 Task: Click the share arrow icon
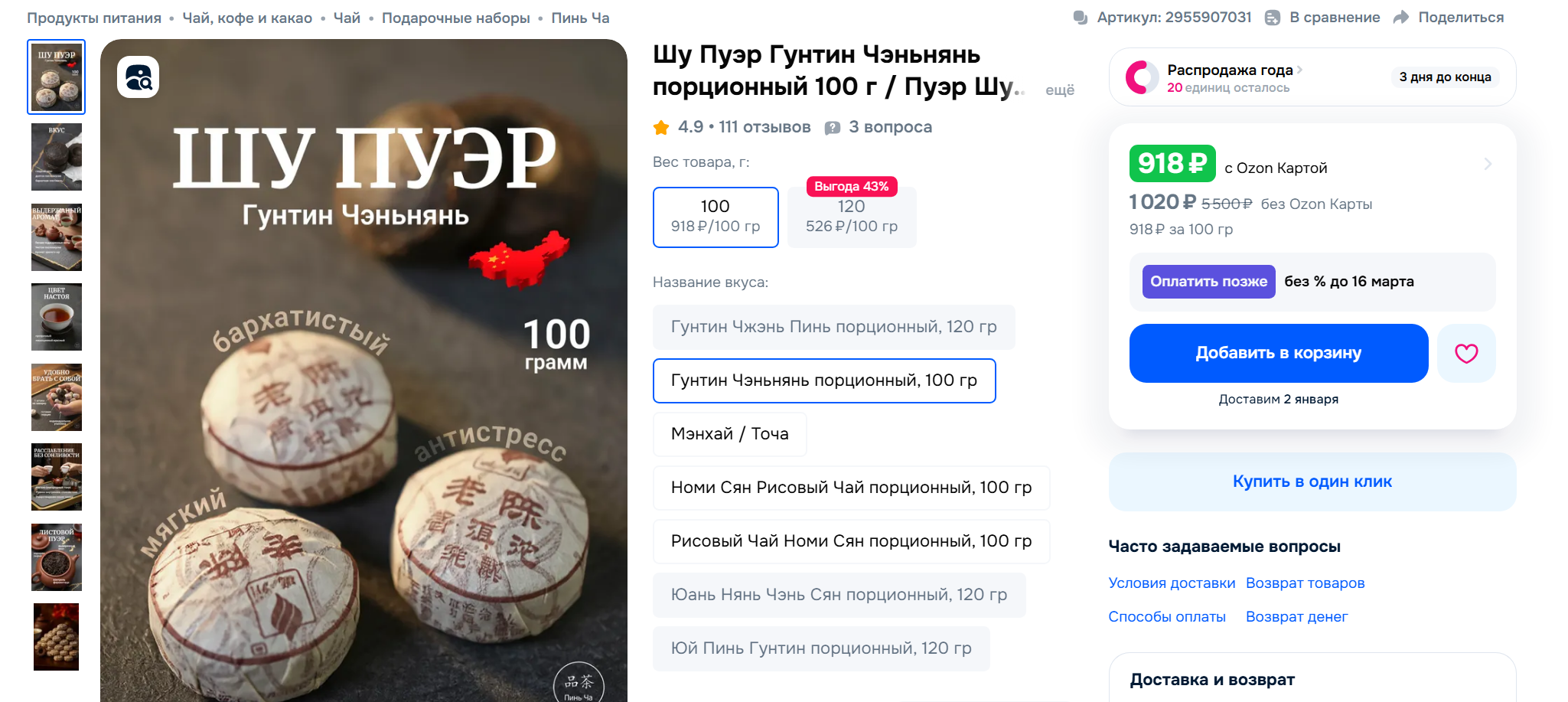point(1401,18)
